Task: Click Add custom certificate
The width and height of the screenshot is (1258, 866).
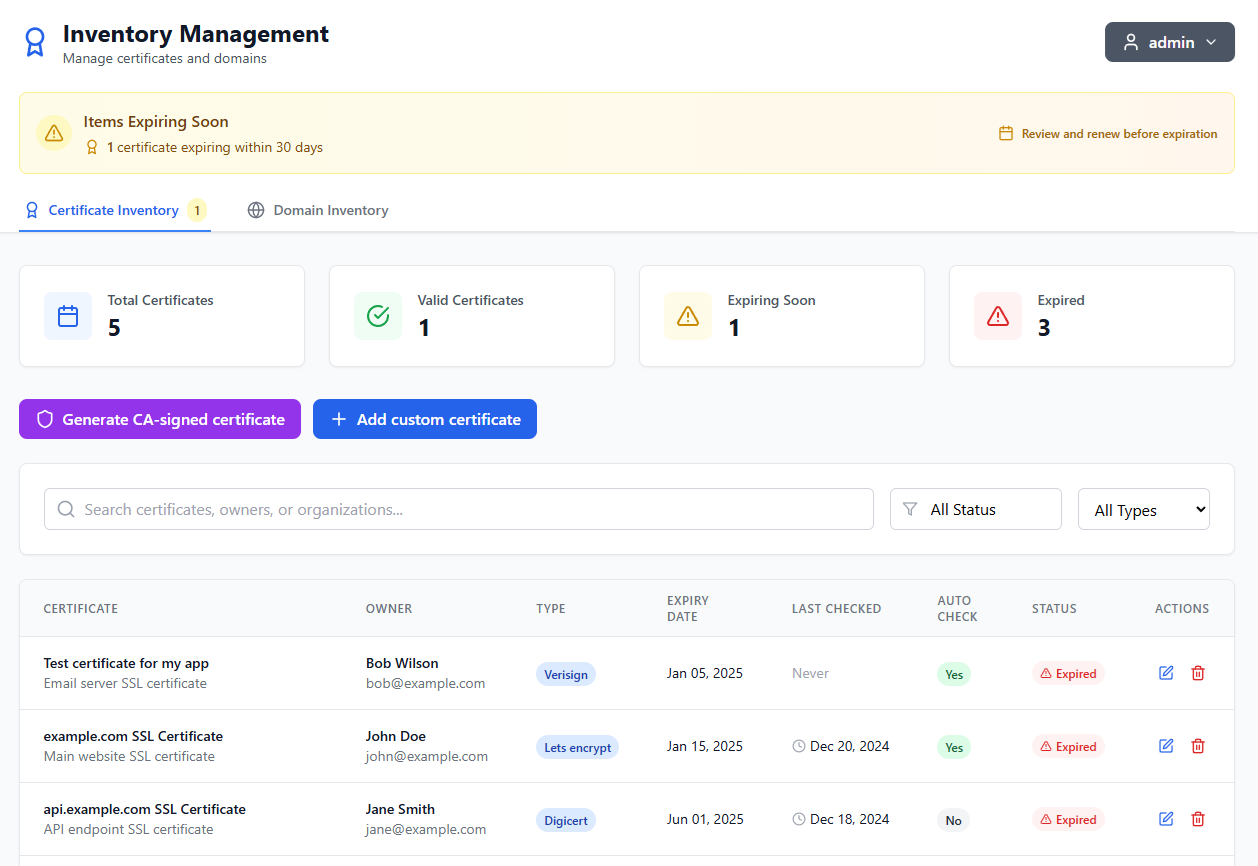Action: (x=424, y=419)
